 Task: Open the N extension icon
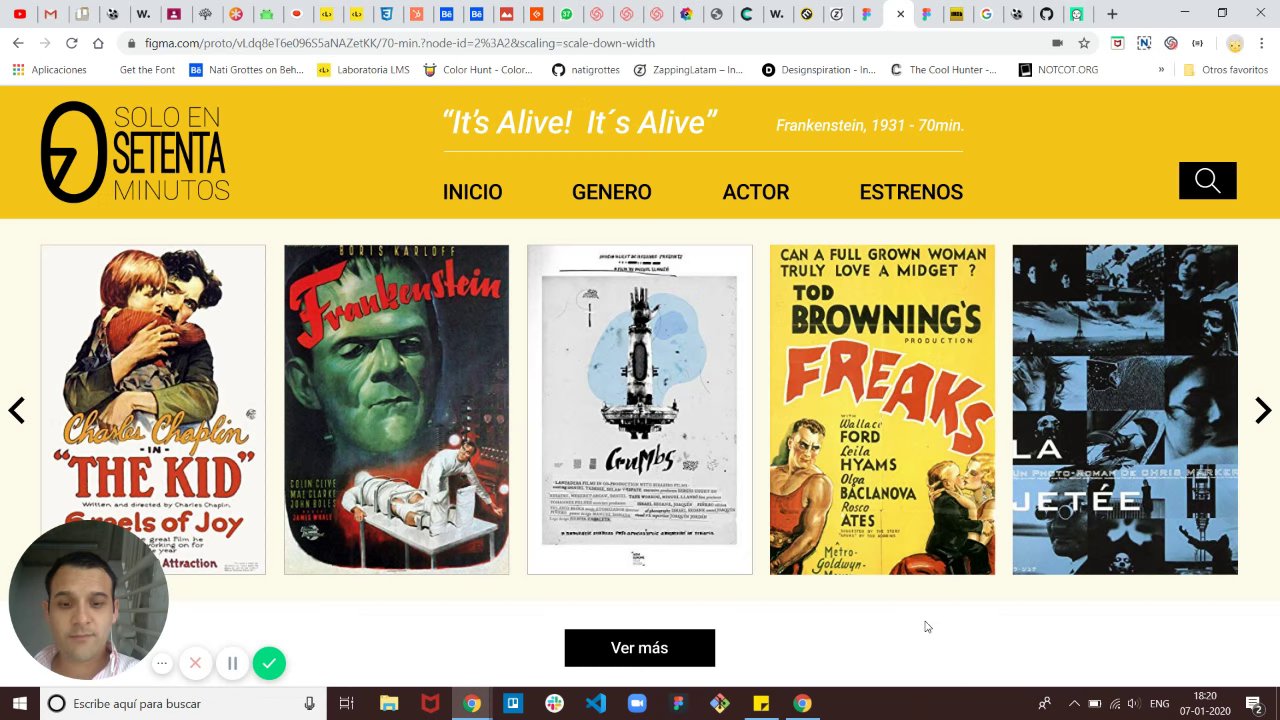1144,43
